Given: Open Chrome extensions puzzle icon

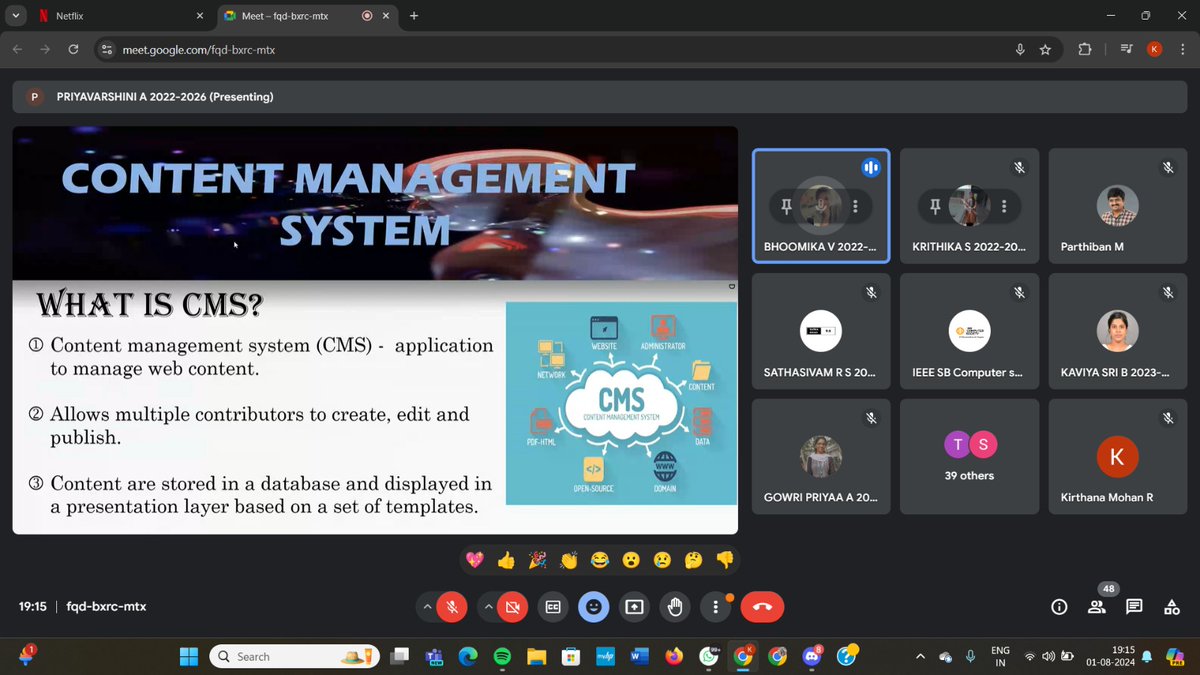Looking at the screenshot, I should 1085,49.
